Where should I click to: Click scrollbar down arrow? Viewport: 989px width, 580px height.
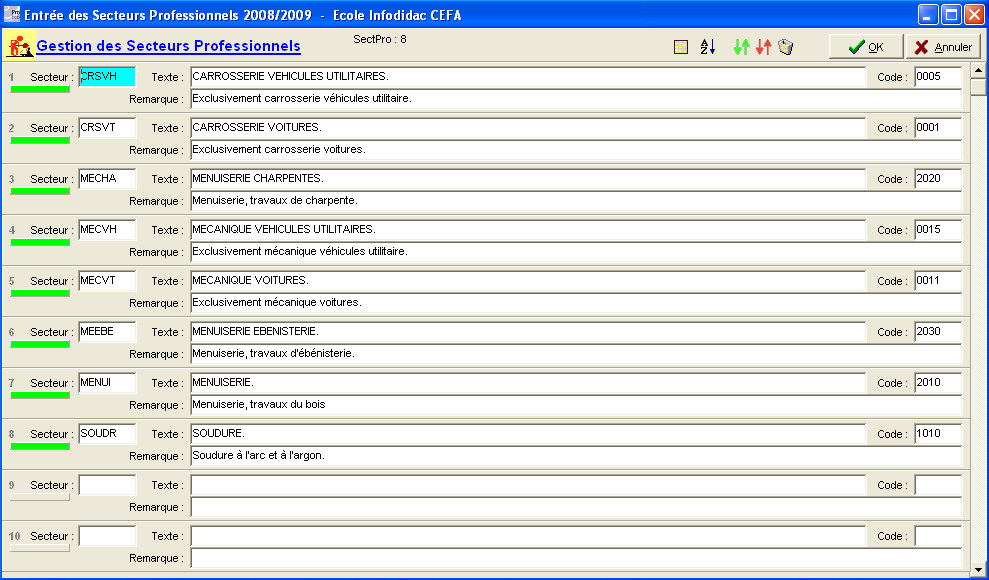coord(978,568)
